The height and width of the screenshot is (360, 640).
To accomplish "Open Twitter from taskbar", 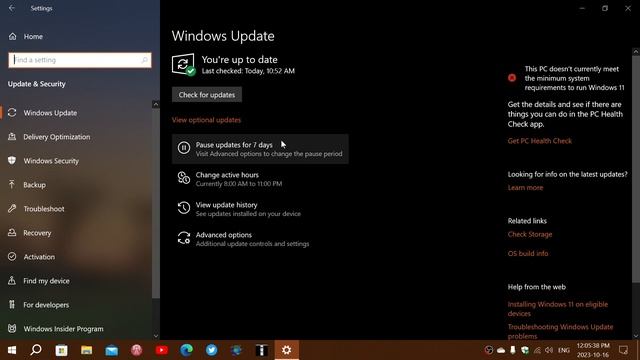I will coord(211,350).
